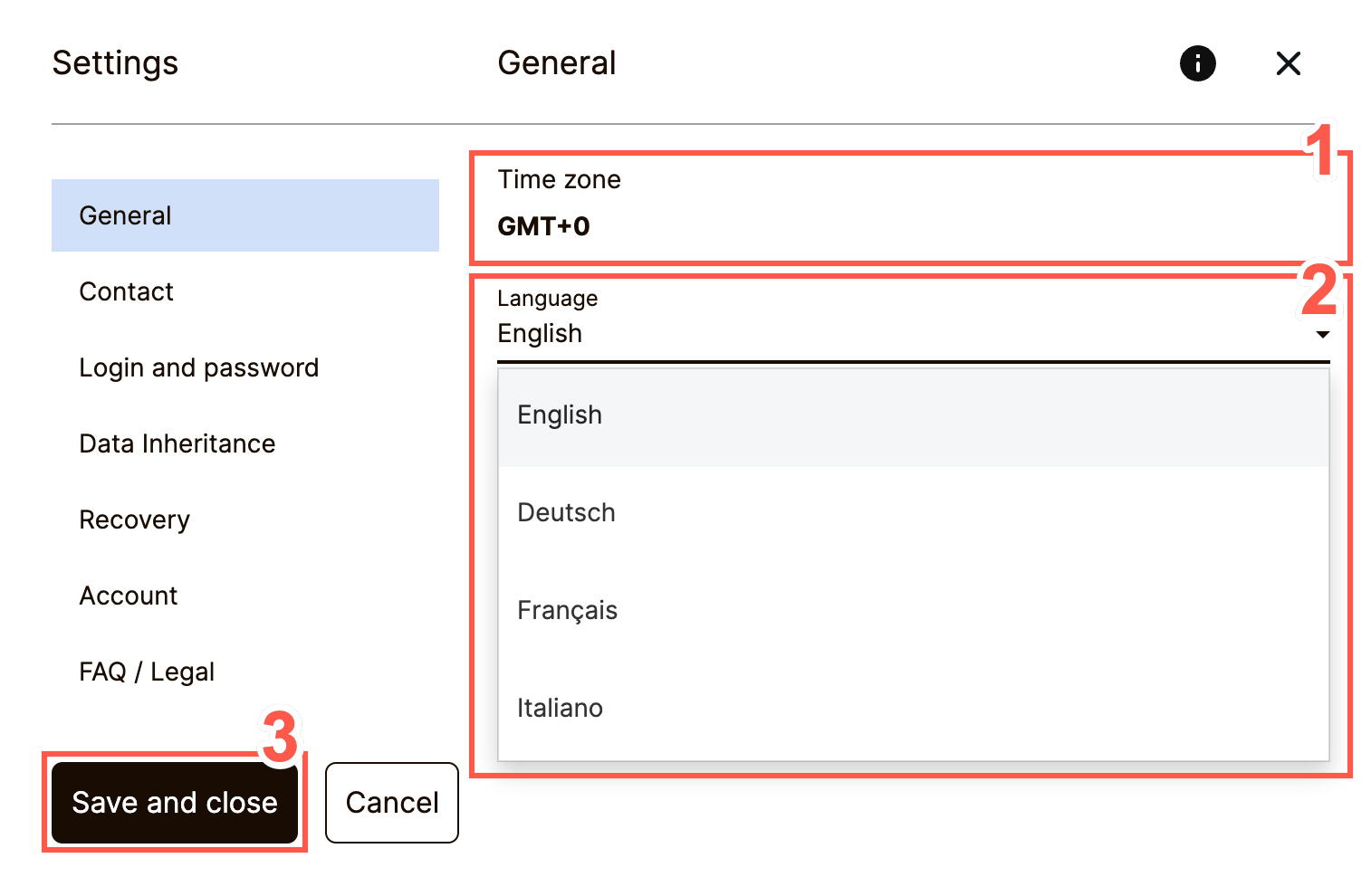
Task: View the FAQ / Legal section
Action: click(x=147, y=672)
